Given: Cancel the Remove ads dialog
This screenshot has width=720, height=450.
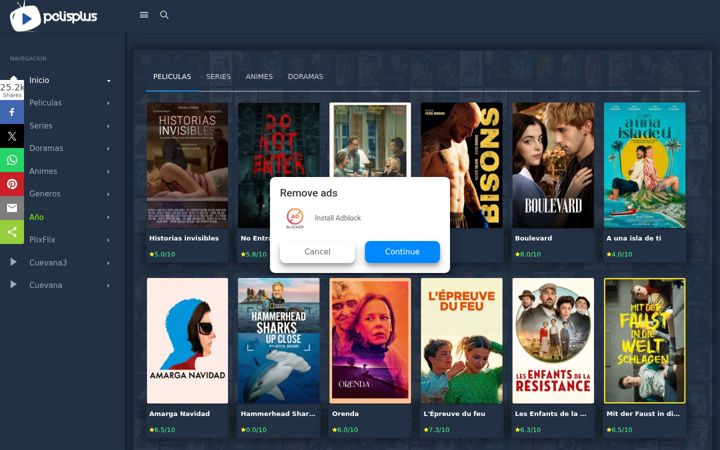Looking at the screenshot, I should tap(317, 252).
